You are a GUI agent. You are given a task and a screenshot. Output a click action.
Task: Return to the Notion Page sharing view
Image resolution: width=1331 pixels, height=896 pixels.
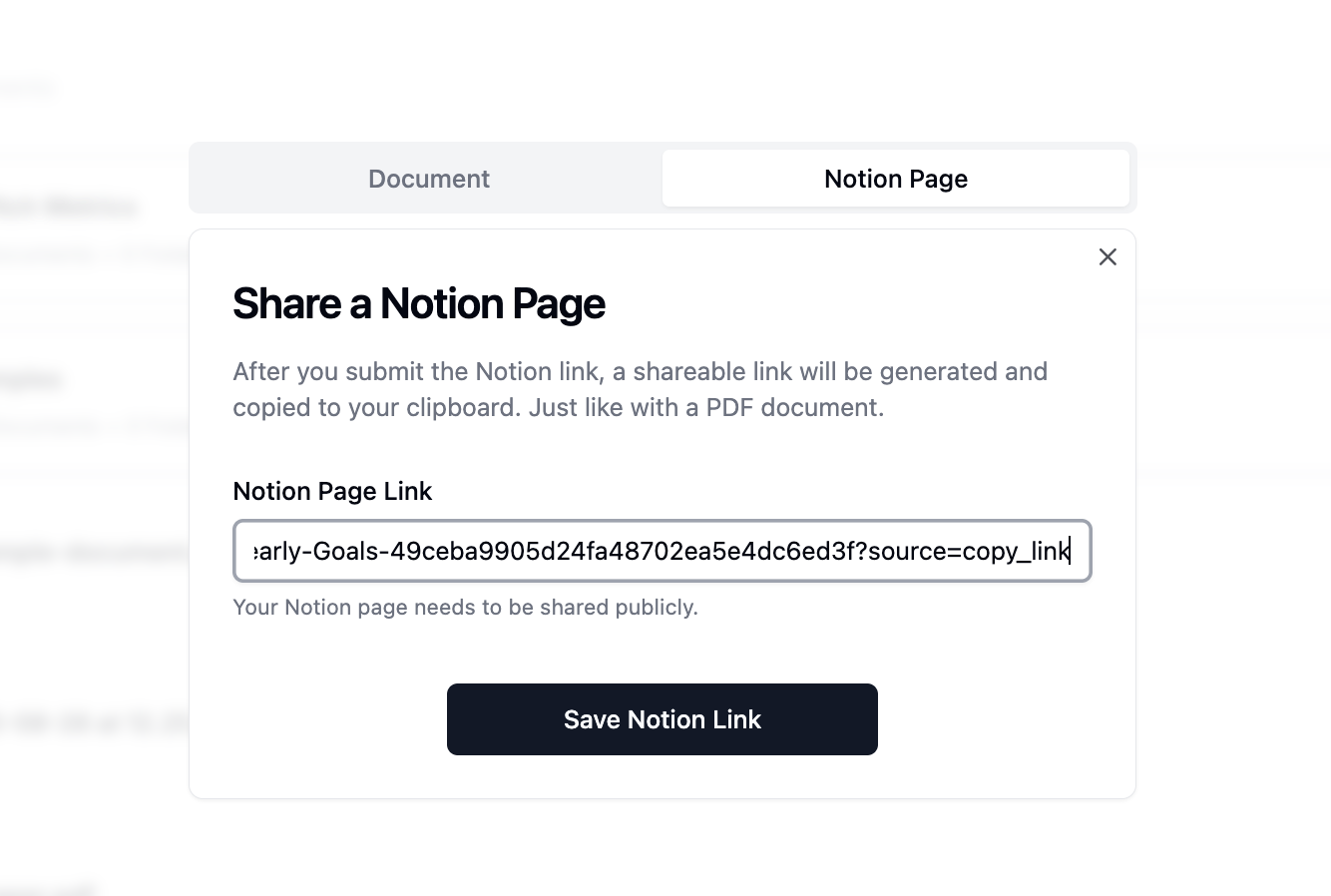click(x=895, y=179)
